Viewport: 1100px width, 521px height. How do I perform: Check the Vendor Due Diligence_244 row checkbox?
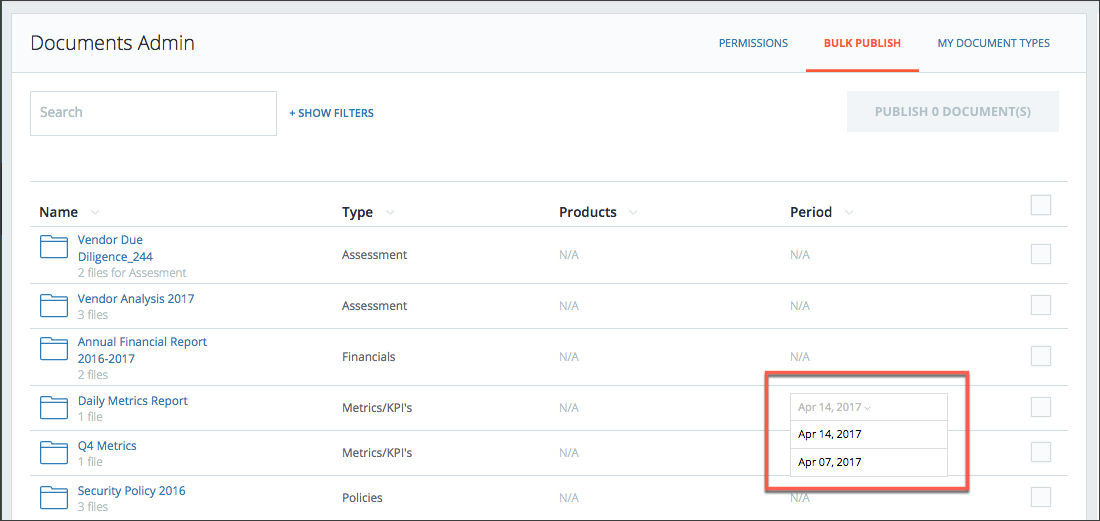(1040, 254)
